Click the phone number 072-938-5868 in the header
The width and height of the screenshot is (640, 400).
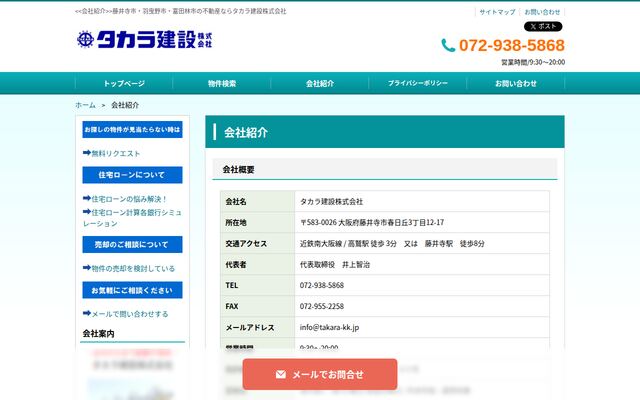pyautogui.click(x=512, y=45)
